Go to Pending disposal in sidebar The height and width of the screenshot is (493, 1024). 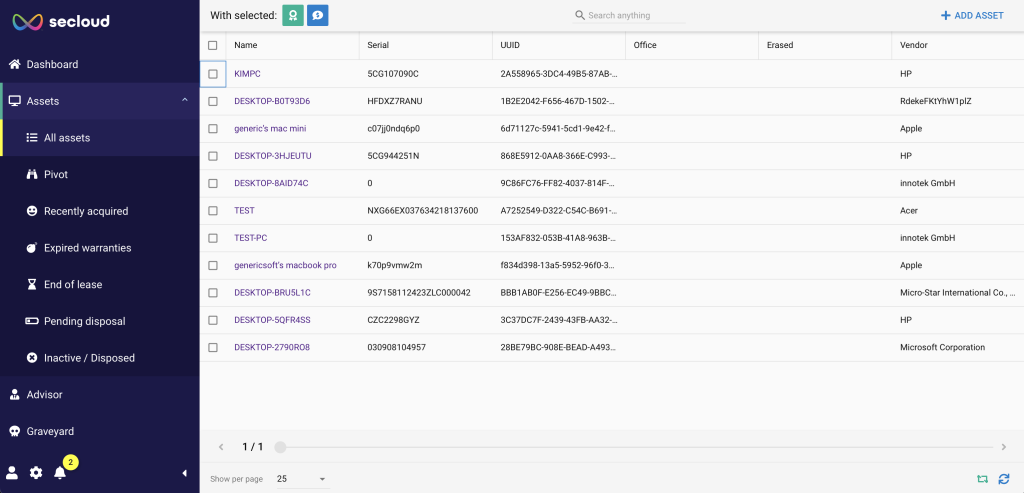tap(84, 321)
